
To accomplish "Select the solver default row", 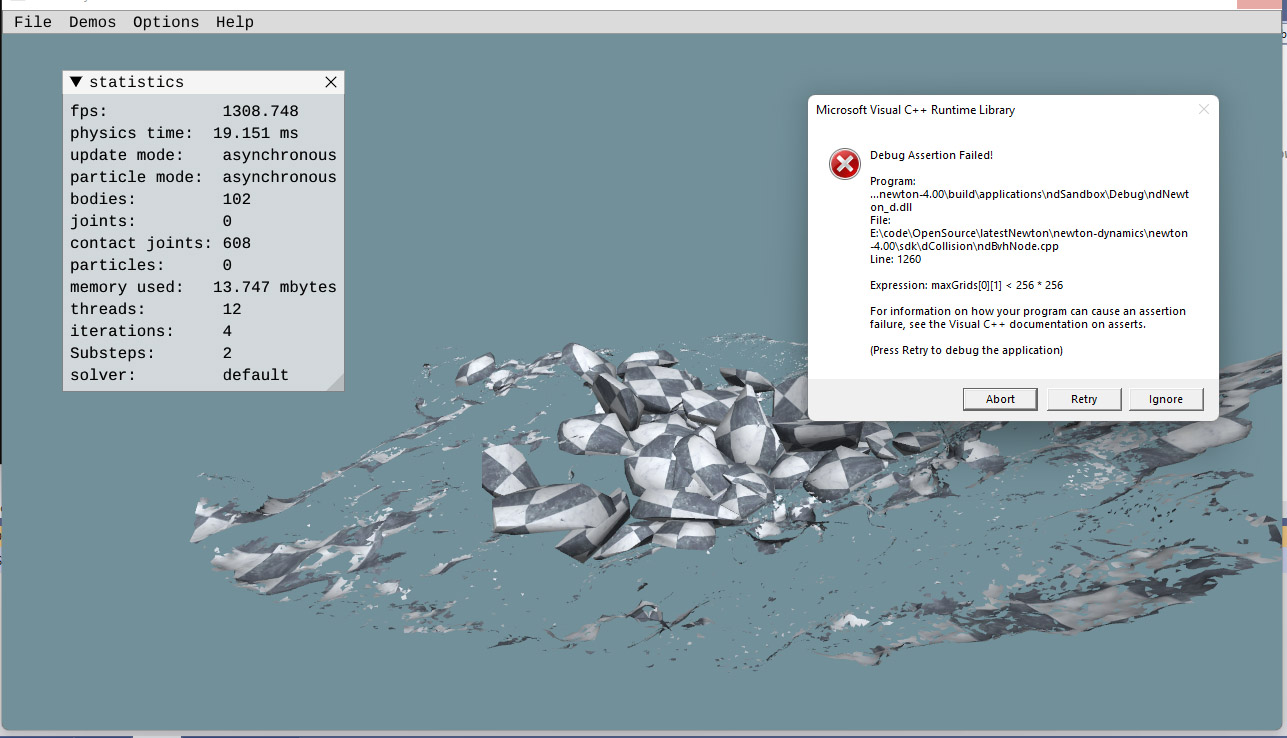I will (200, 375).
